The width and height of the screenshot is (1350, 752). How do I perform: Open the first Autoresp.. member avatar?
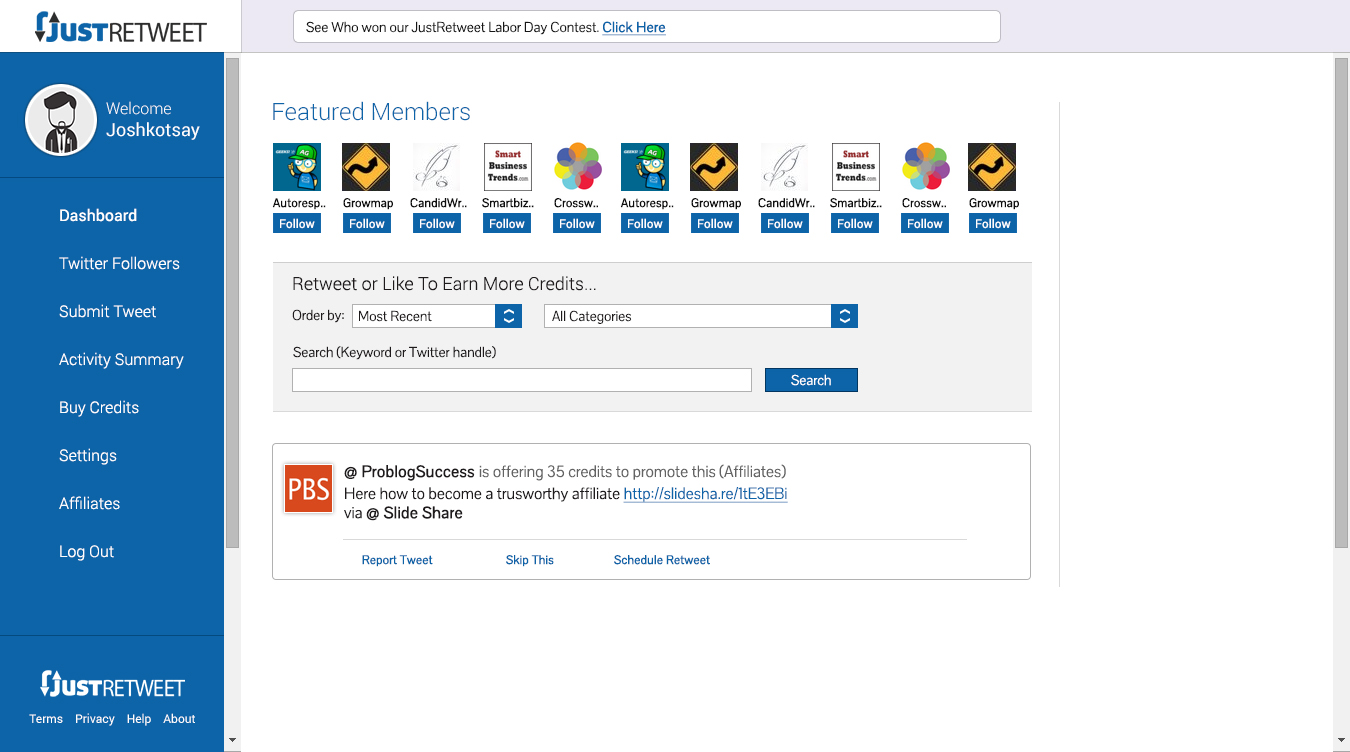coord(297,167)
